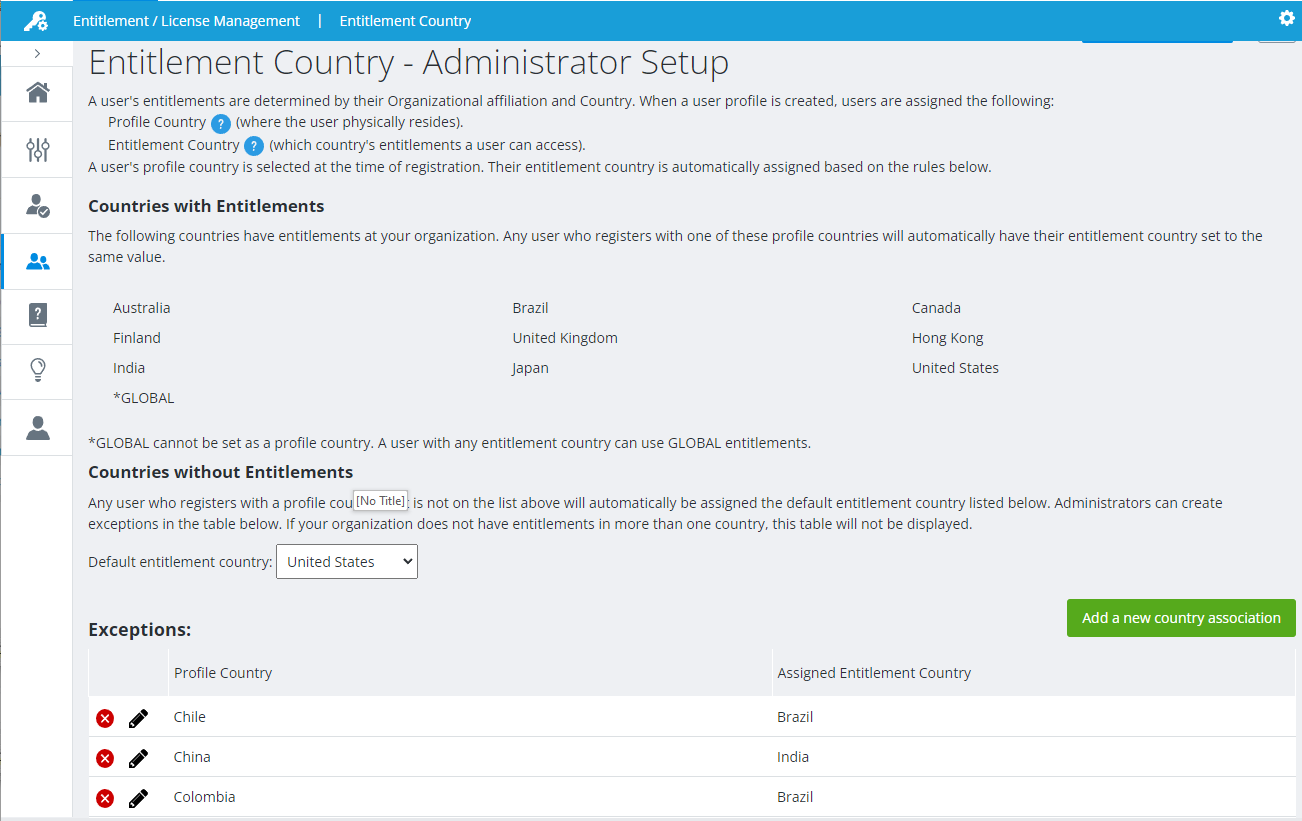Open the Default entitlement country dropdown

[346, 561]
